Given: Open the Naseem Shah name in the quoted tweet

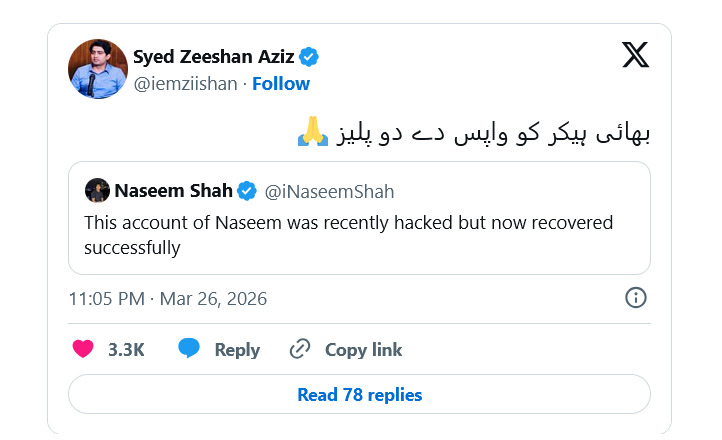Looking at the screenshot, I should point(174,191).
